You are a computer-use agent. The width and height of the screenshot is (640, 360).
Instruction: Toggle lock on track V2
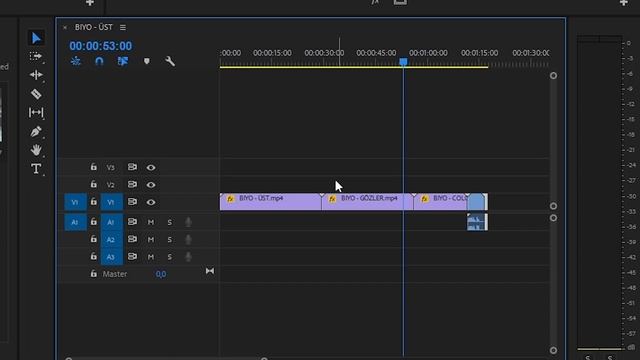93,184
